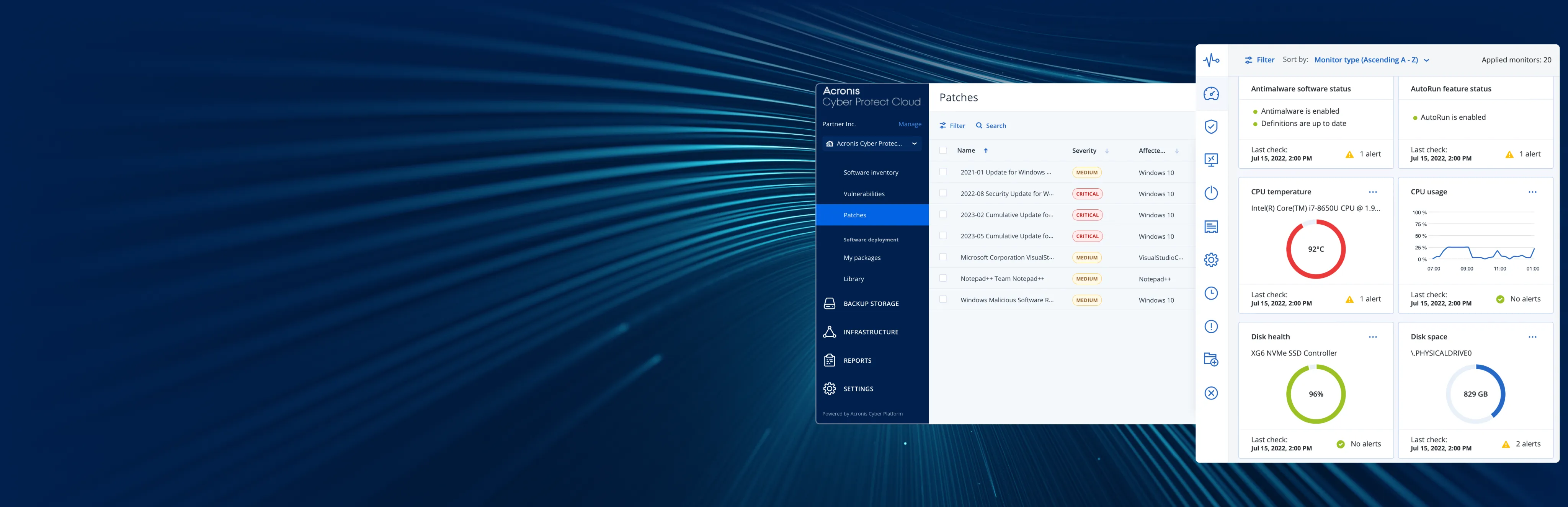This screenshot has height=507, width=1568.
Task: Toggle select-all checkbox in Name header
Action: 943,150
